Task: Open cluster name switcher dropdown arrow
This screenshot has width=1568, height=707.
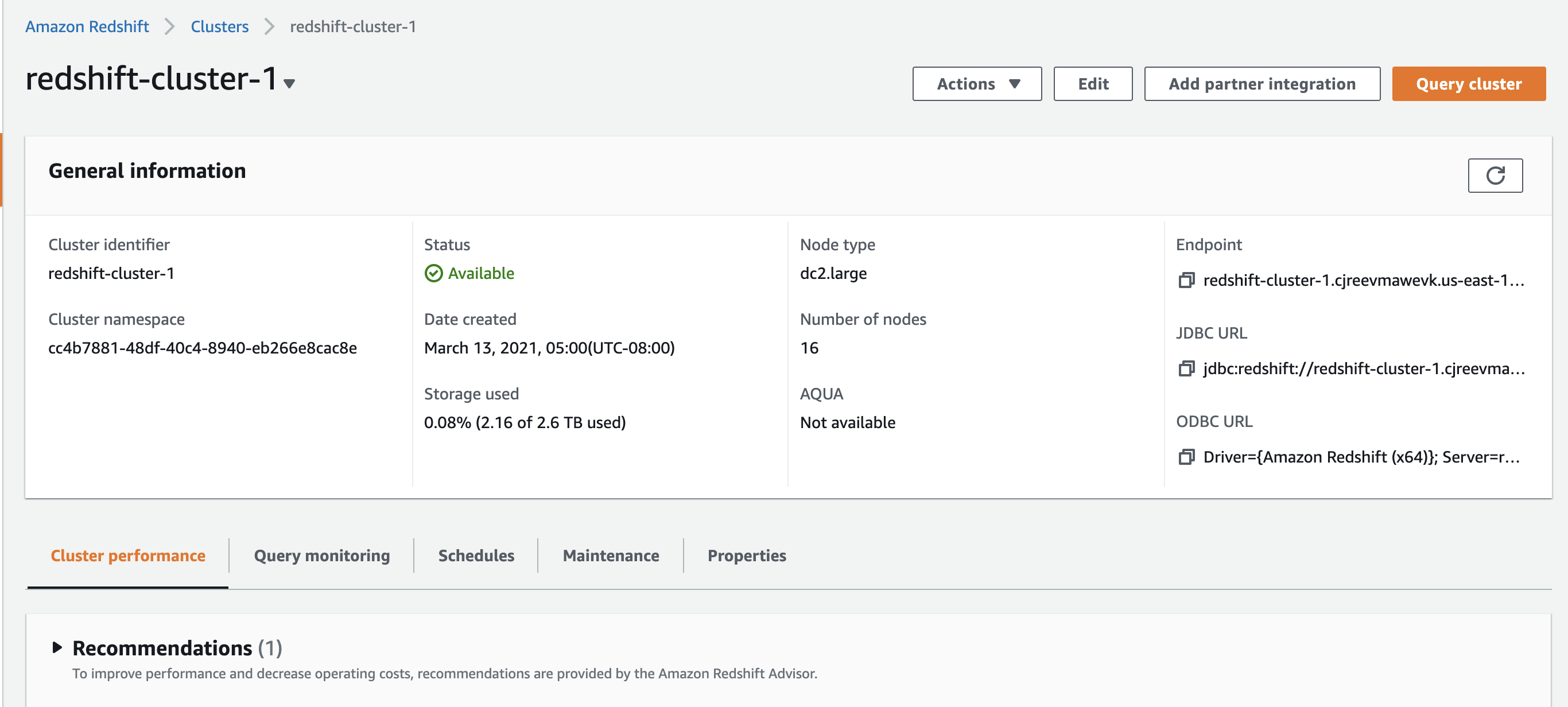Action: [290, 84]
